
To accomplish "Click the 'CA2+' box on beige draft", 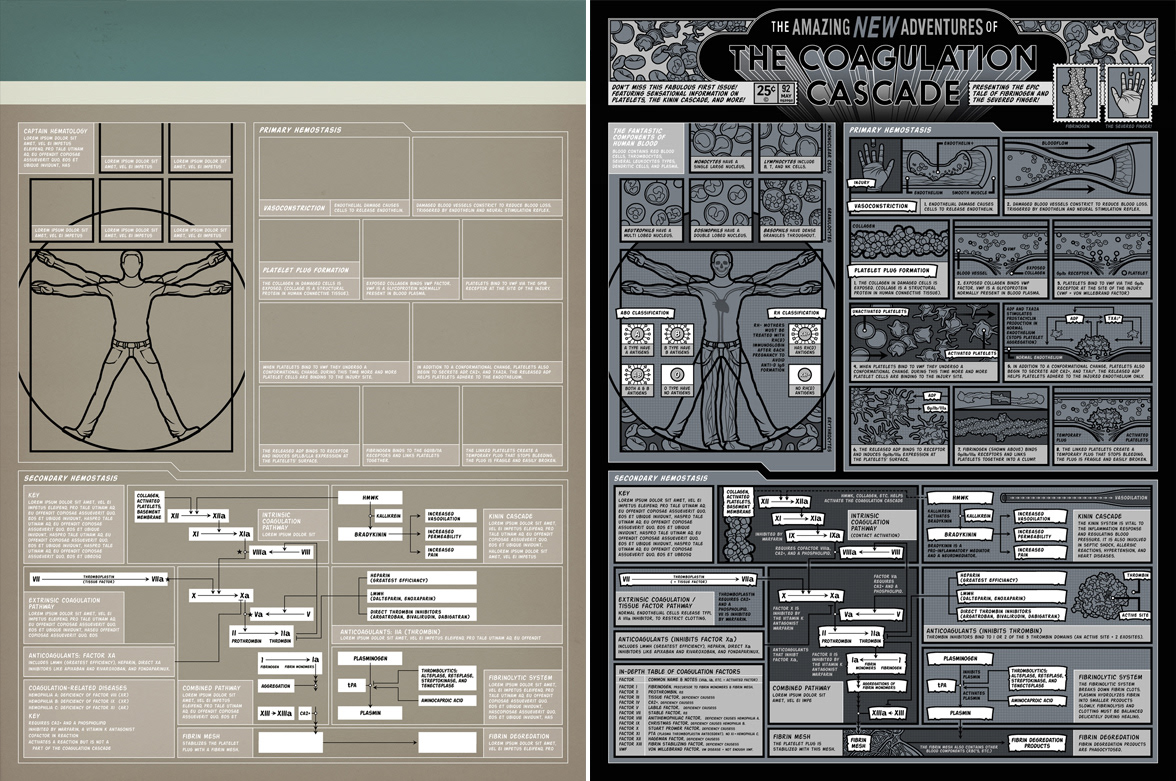I will pos(305,713).
